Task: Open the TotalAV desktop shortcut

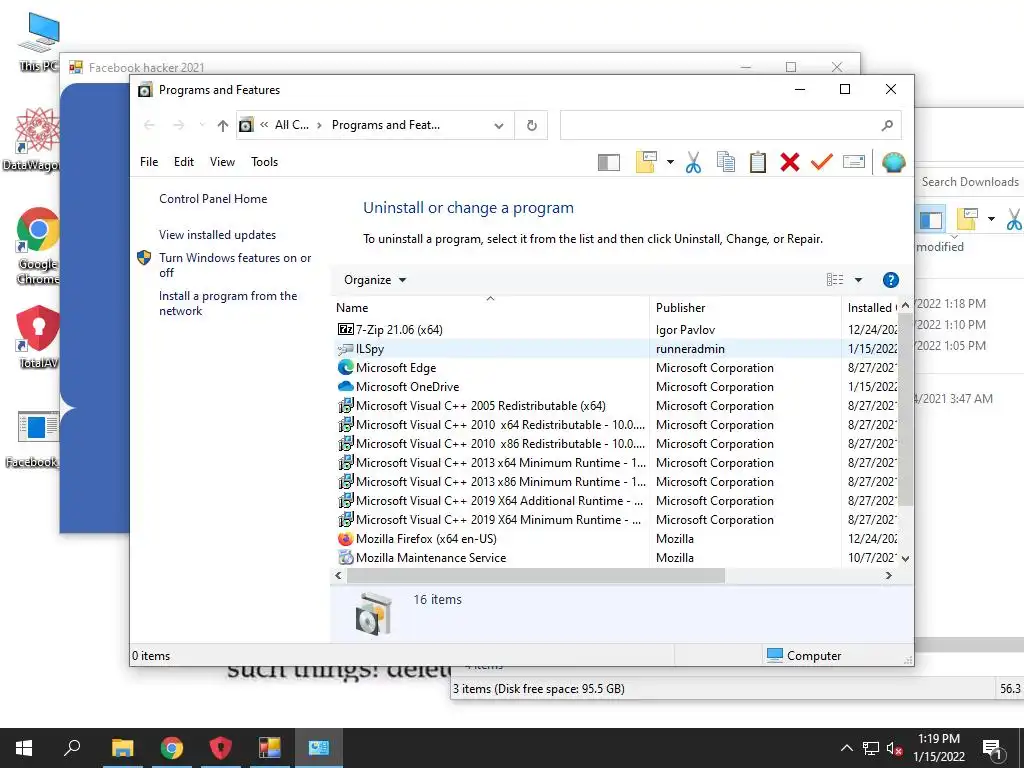Action: pyautogui.click(x=38, y=337)
